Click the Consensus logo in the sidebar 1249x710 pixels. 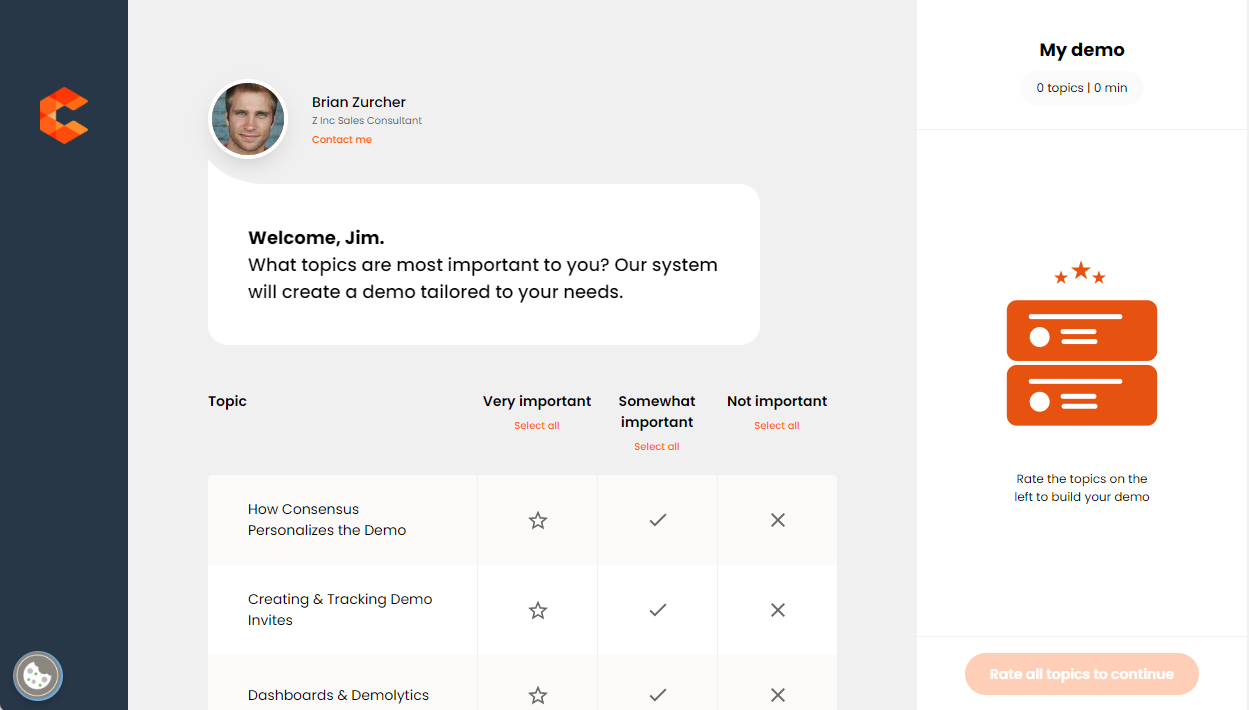[63, 116]
